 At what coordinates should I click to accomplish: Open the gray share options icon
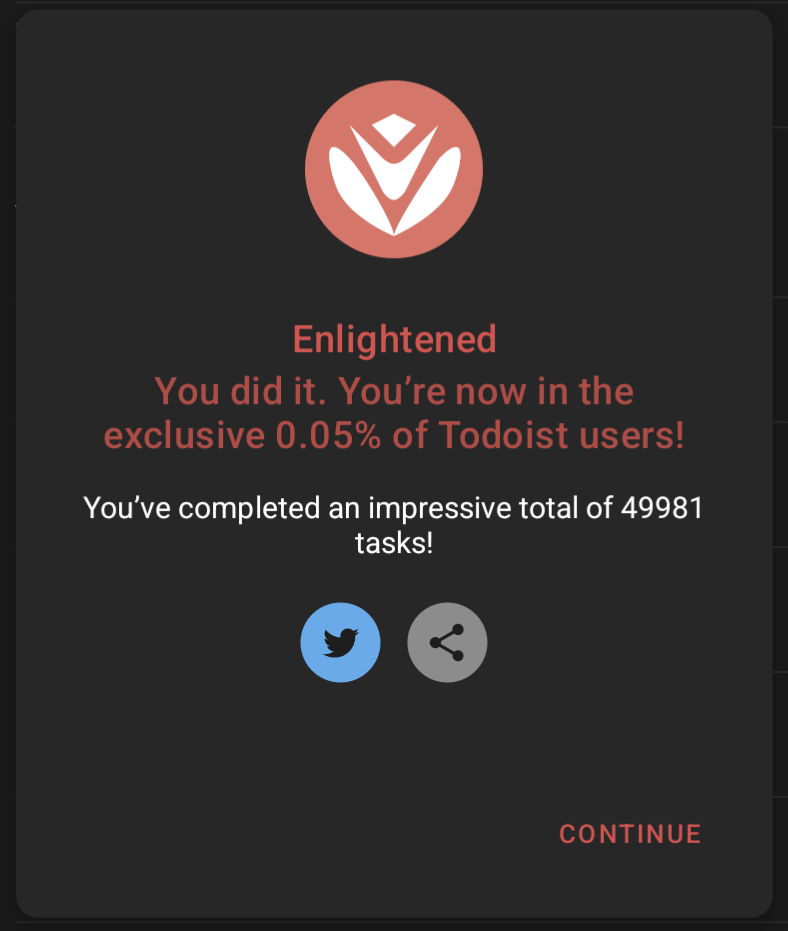[447, 642]
